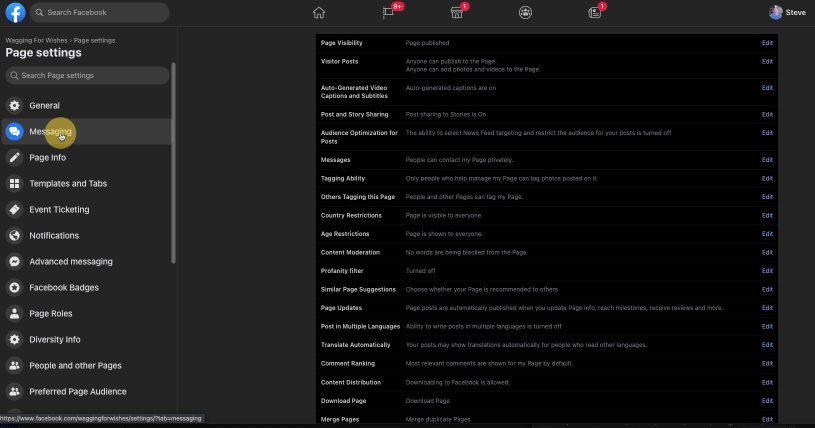Open Templates and Tabs section
815x428 pixels.
click(x=86, y=184)
